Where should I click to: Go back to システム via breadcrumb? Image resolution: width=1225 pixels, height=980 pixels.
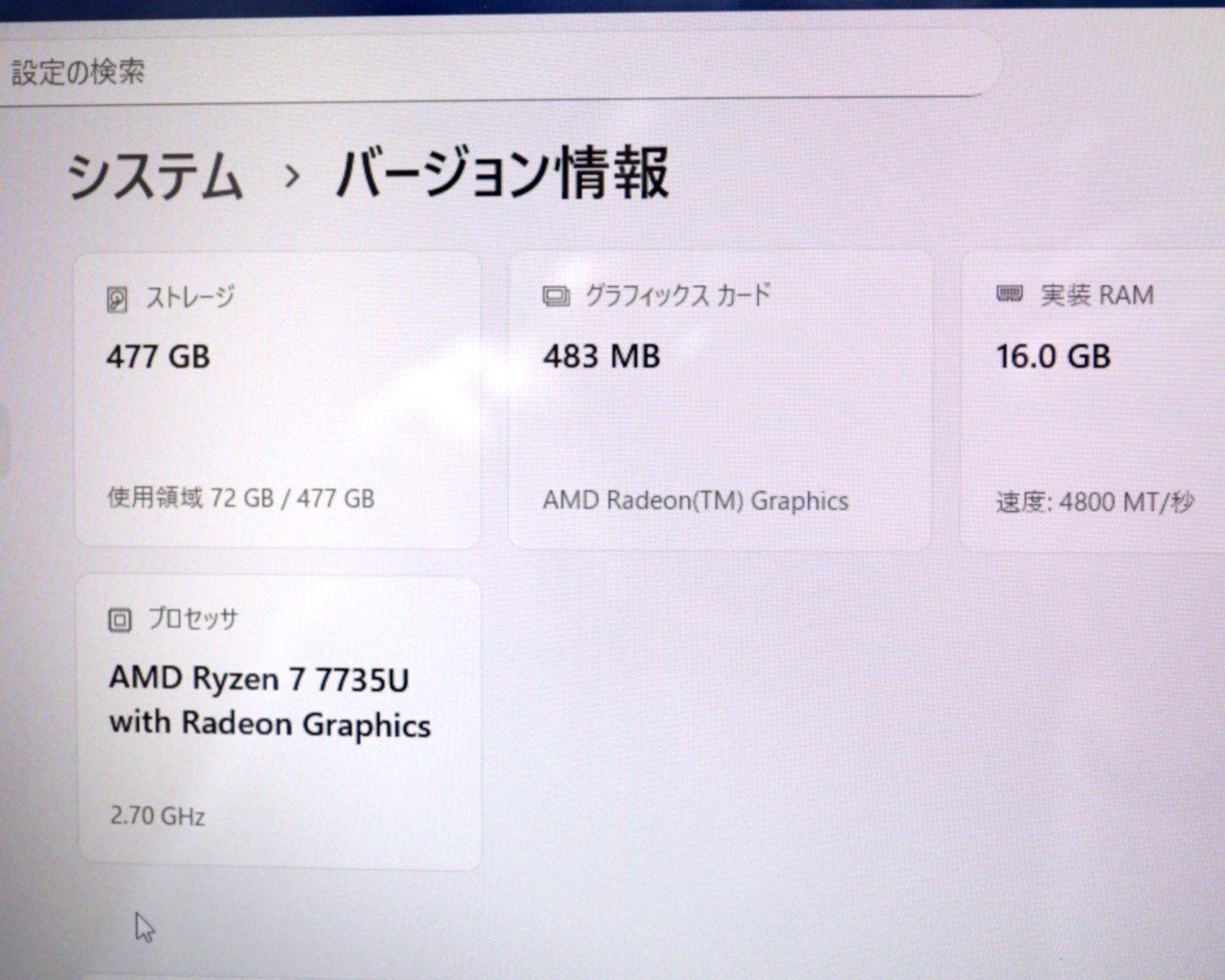155,177
